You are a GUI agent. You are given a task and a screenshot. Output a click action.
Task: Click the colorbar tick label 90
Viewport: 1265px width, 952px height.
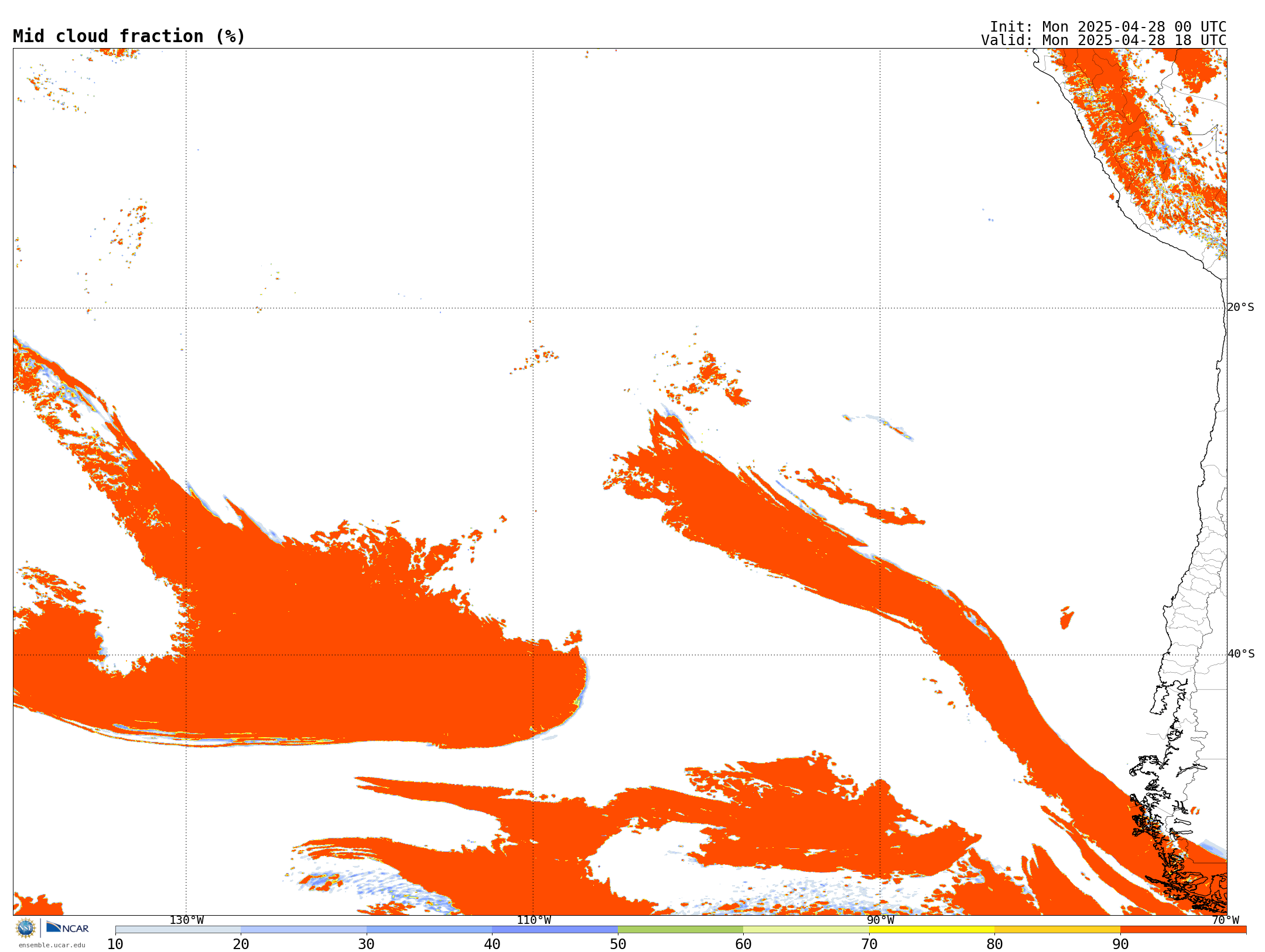point(1120,944)
